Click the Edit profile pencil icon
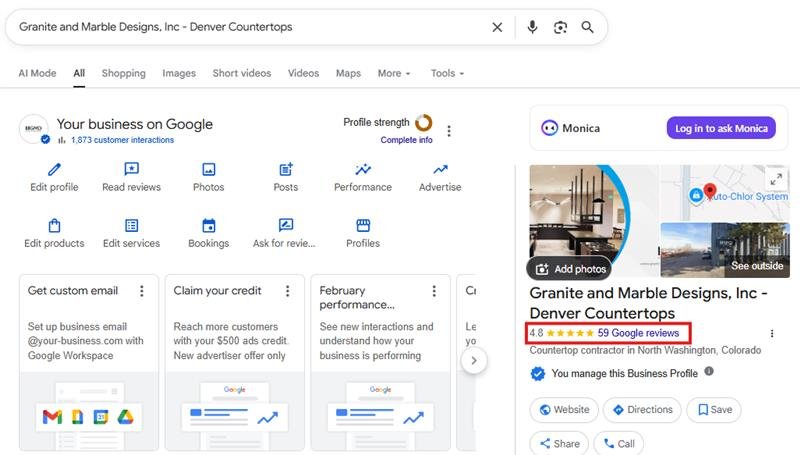 54,170
